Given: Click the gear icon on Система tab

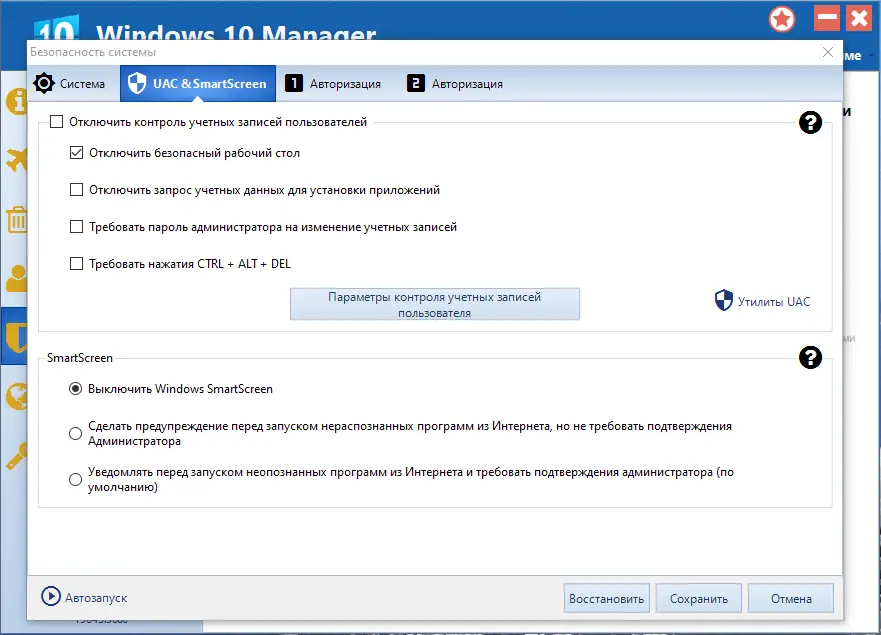Looking at the screenshot, I should pos(44,83).
